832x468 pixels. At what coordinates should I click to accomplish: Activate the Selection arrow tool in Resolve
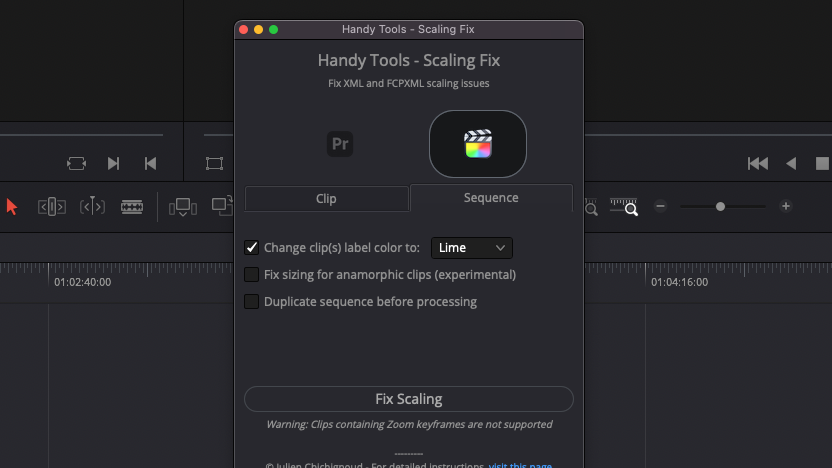pyautogui.click(x=12, y=206)
